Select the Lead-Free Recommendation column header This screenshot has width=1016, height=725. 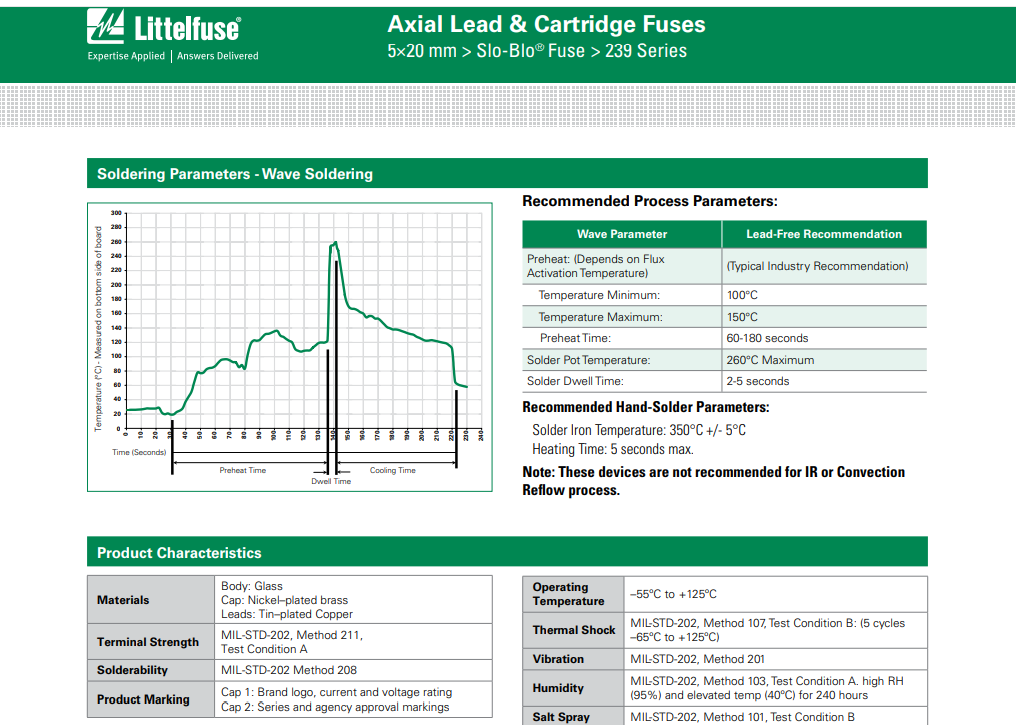click(x=824, y=234)
